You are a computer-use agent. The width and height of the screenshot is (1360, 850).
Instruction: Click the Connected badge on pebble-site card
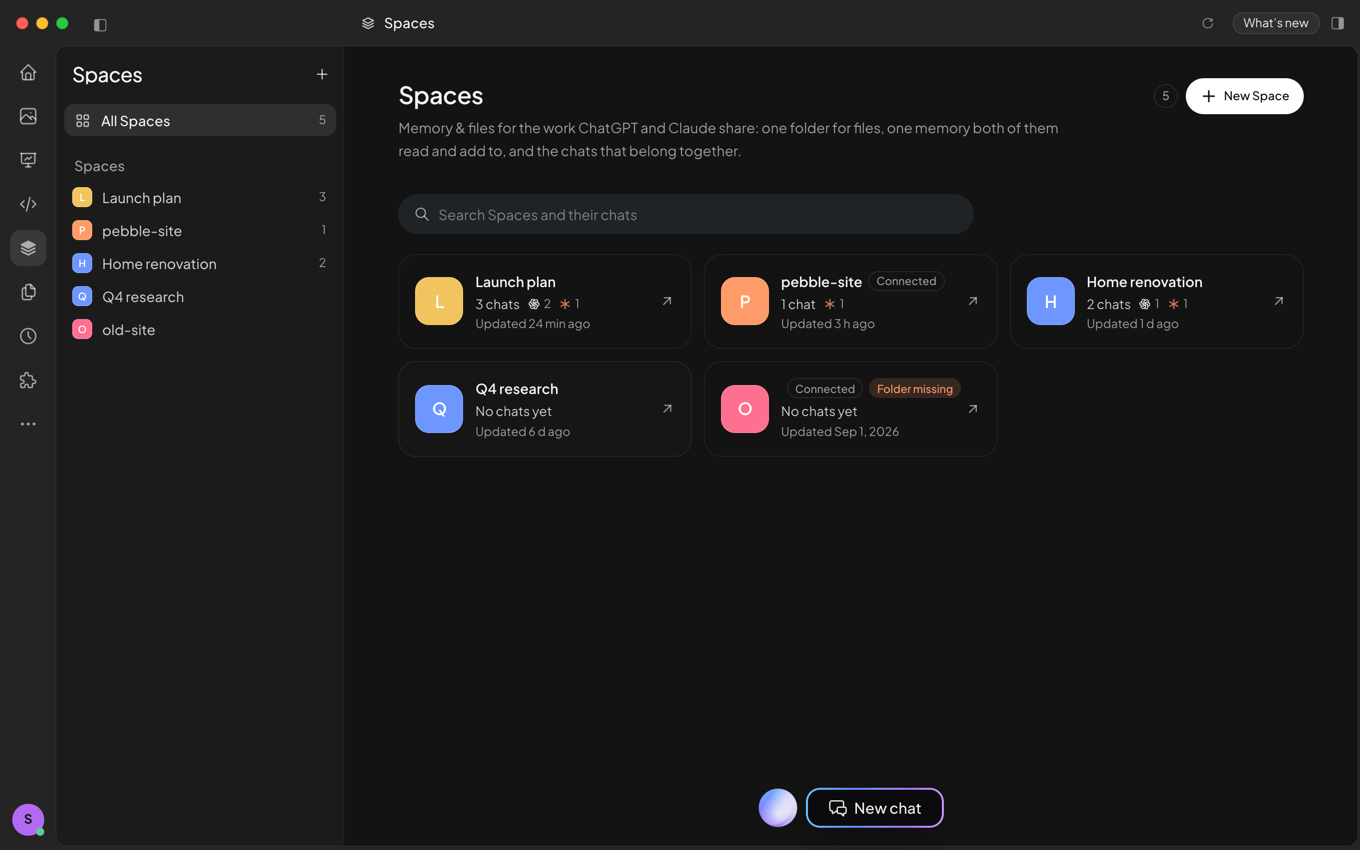tap(907, 281)
